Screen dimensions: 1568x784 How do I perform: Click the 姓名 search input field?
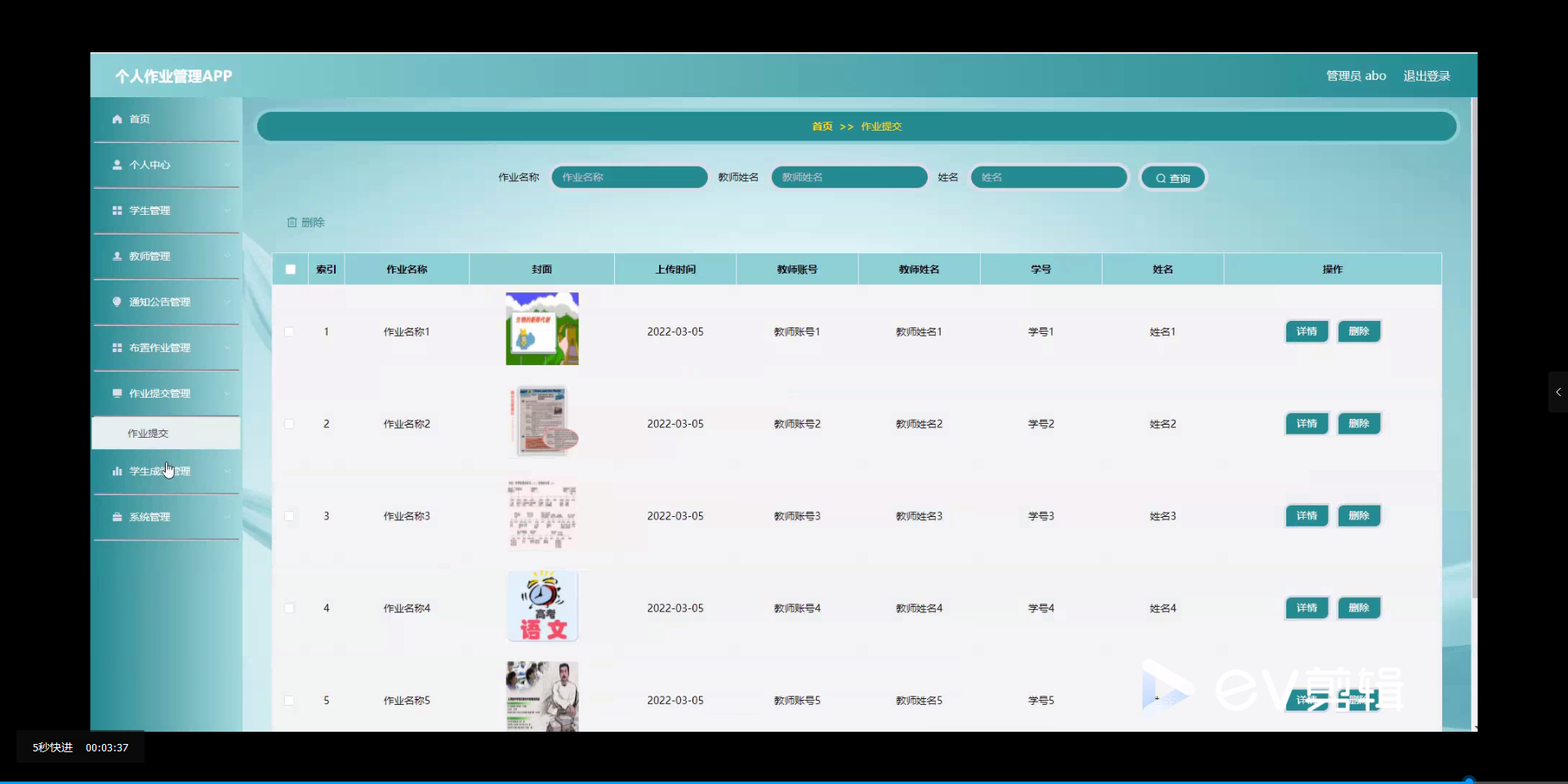pos(1049,177)
